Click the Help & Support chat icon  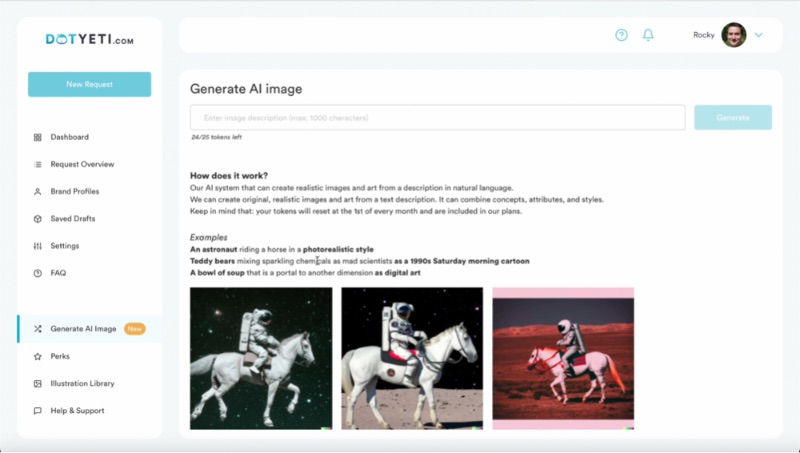point(38,411)
